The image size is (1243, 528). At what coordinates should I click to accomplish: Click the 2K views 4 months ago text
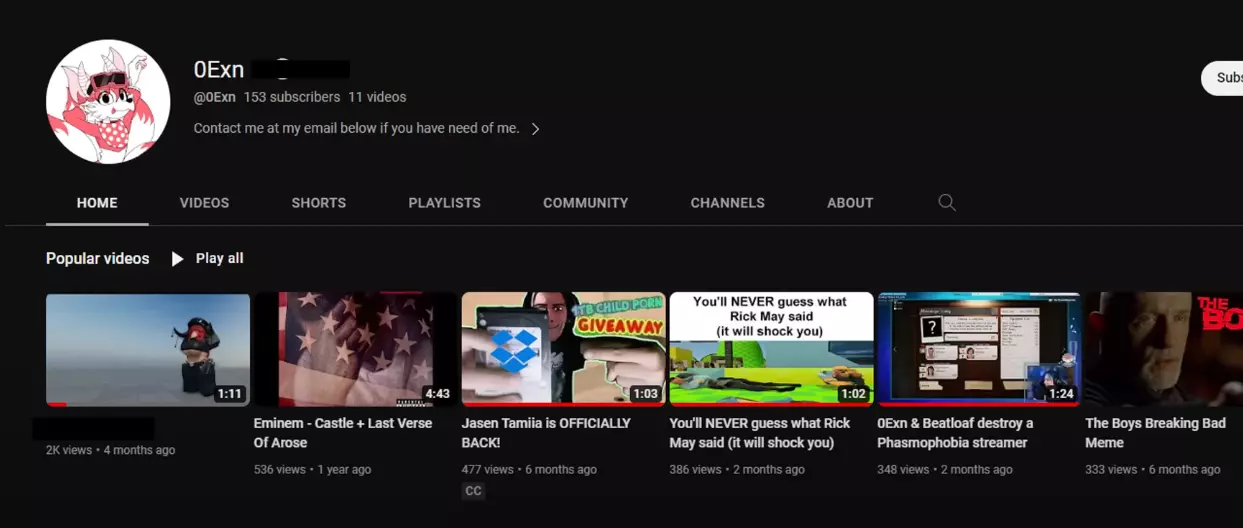pos(110,450)
